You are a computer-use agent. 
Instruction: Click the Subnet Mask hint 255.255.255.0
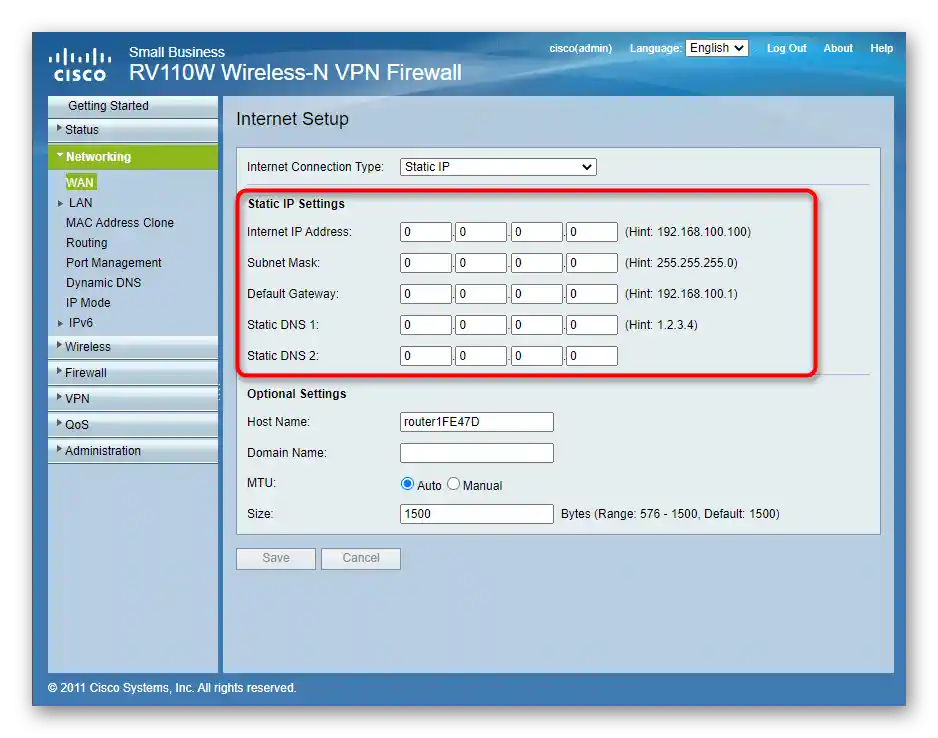[x=681, y=263]
